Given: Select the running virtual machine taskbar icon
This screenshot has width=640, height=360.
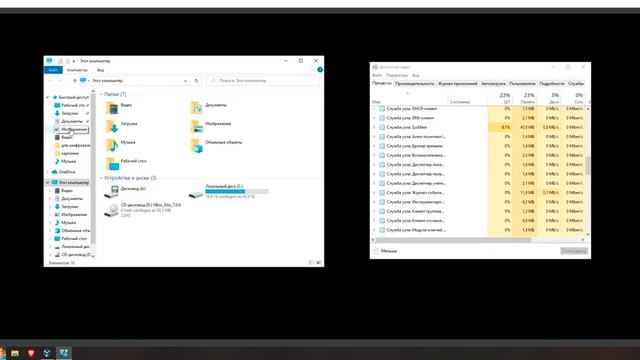Looking at the screenshot, I should click(x=64, y=353).
